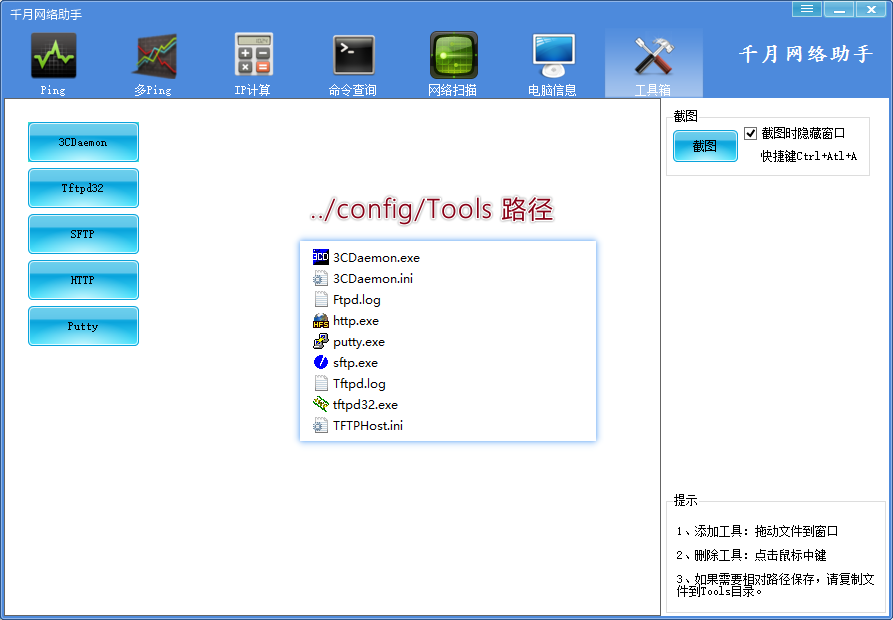Close the 千月网络助手 window
Screen dimensions: 893x620
[871, 9]
